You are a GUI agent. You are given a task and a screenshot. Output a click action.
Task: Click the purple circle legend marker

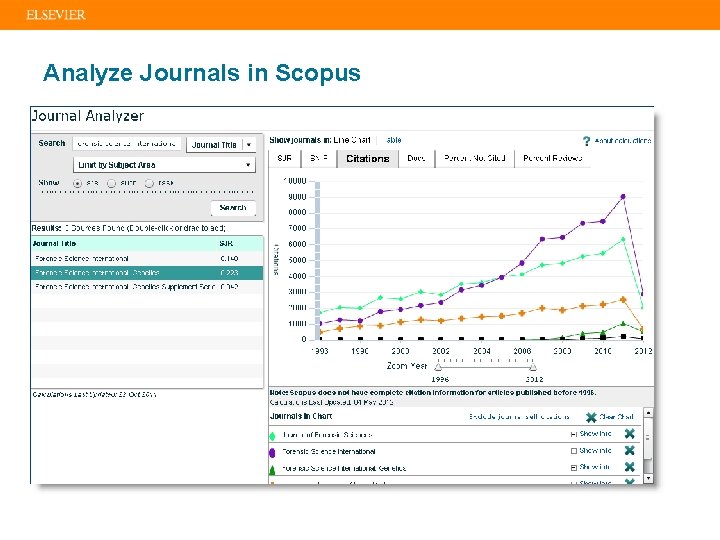click(272, 453)
